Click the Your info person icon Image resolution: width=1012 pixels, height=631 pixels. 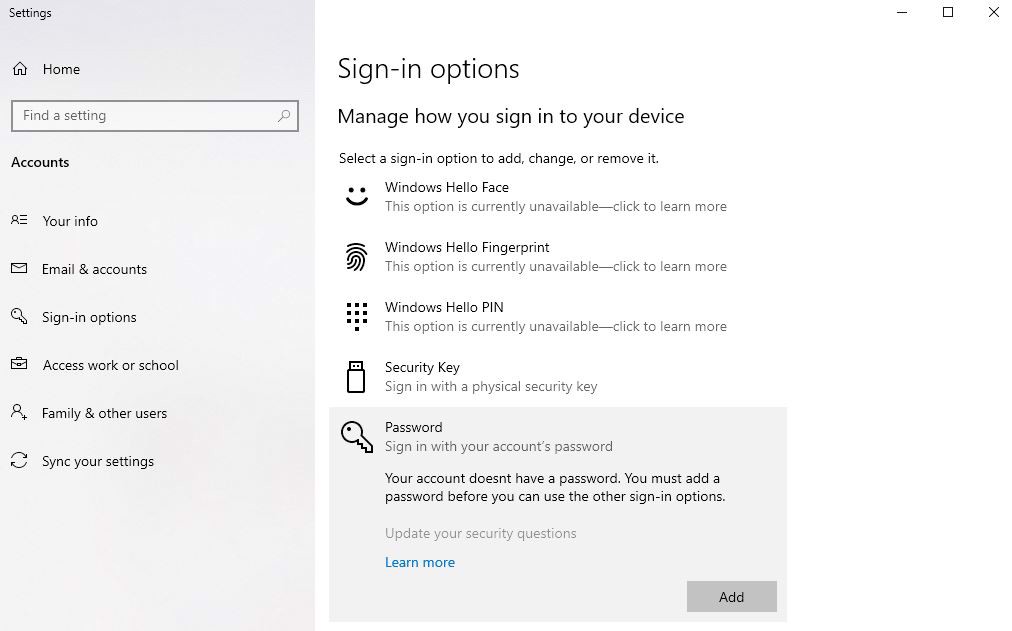click(19, 220)
